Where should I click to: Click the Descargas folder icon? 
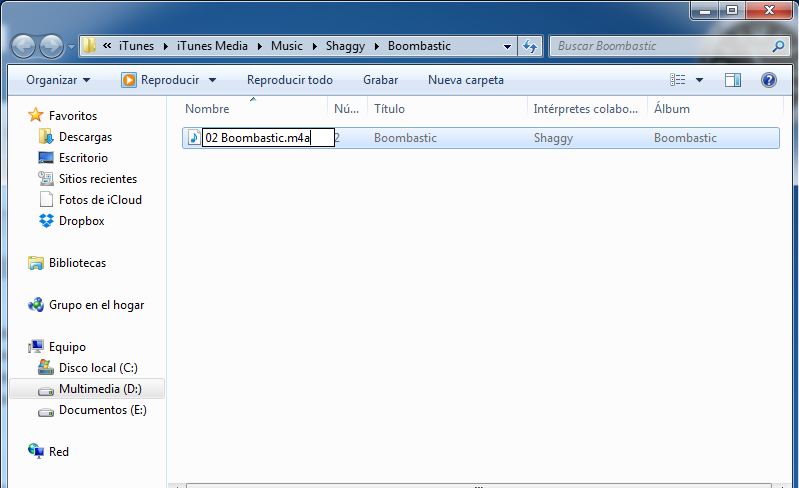pyautogui.click(x=46, y=137)
